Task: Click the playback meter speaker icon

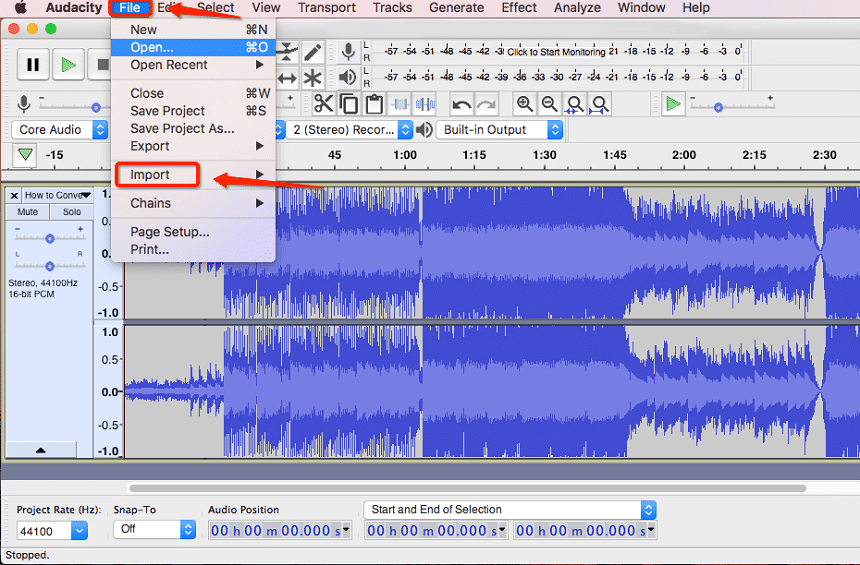Action: tap(348, 77)
